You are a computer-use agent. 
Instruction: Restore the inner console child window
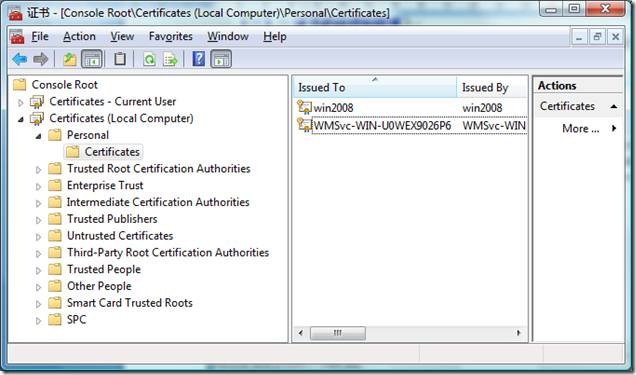(x=597, y=37)
